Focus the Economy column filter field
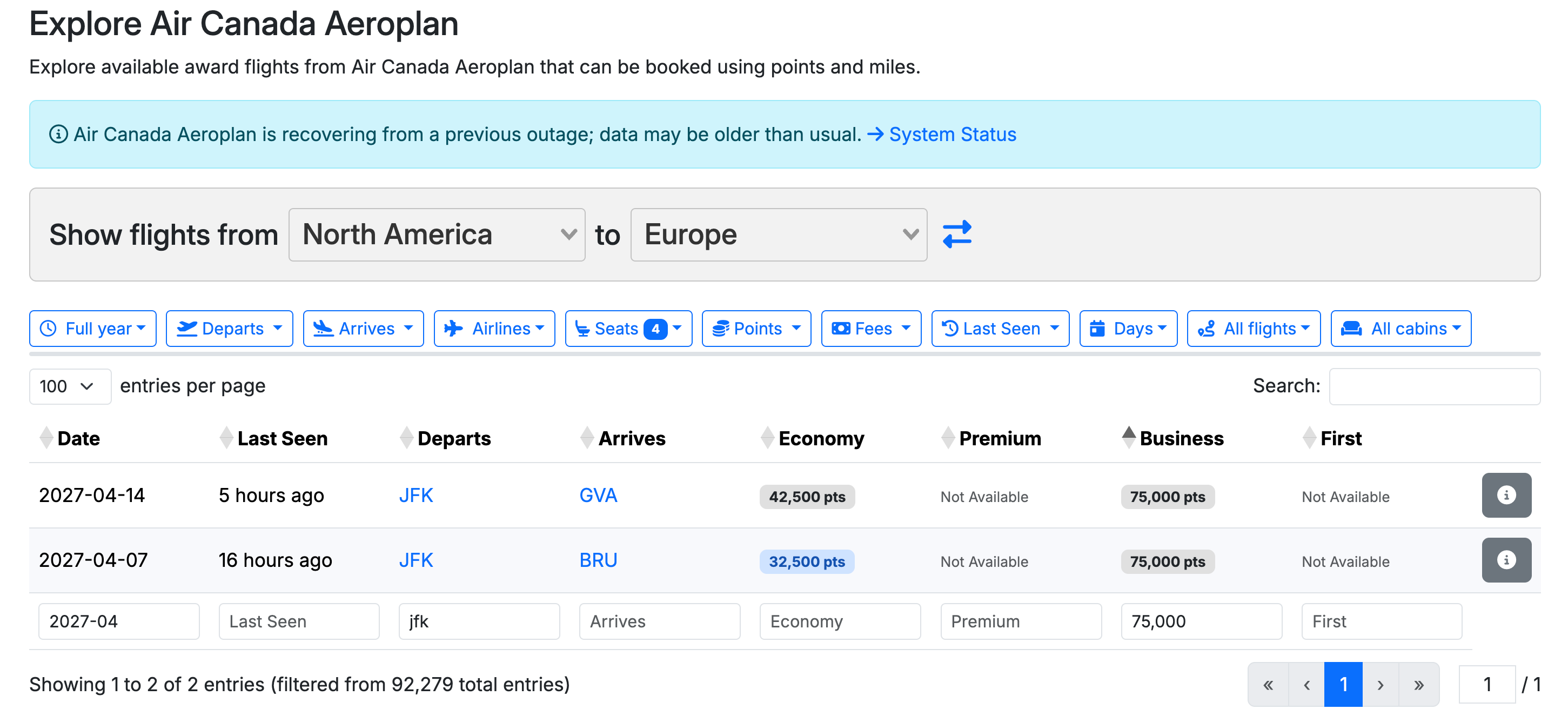Screen dimensions: 1568x709 point(840,621)
